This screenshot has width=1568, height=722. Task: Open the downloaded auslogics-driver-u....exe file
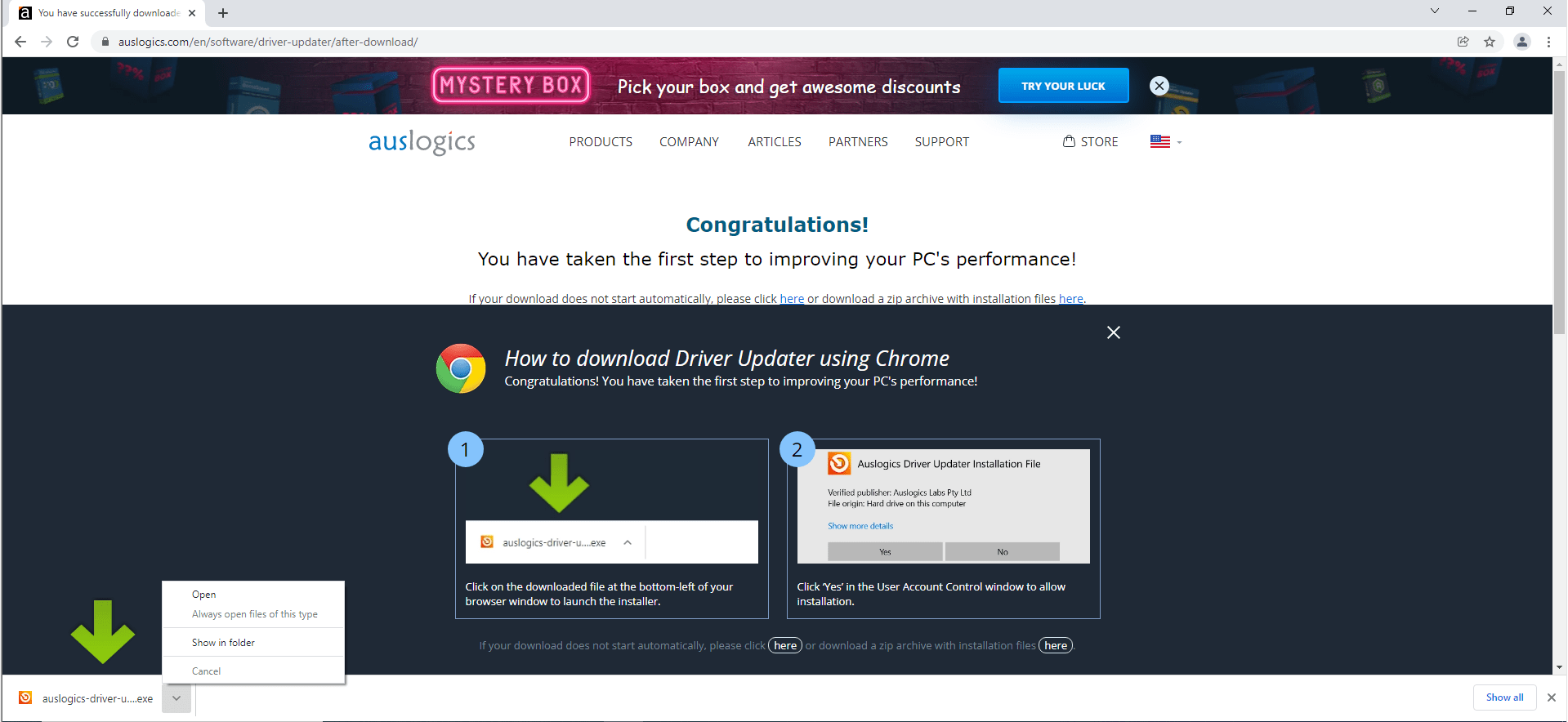coord(86,698)
